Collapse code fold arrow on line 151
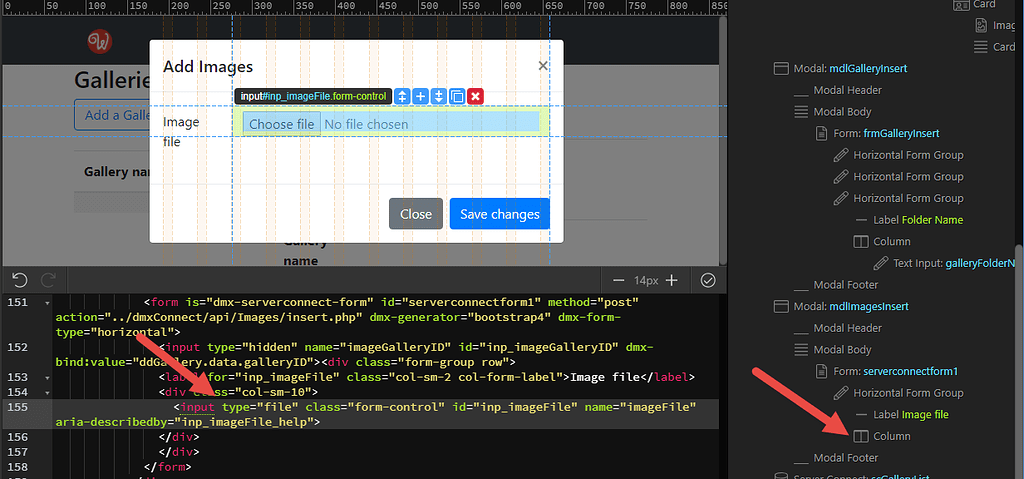 46,303
